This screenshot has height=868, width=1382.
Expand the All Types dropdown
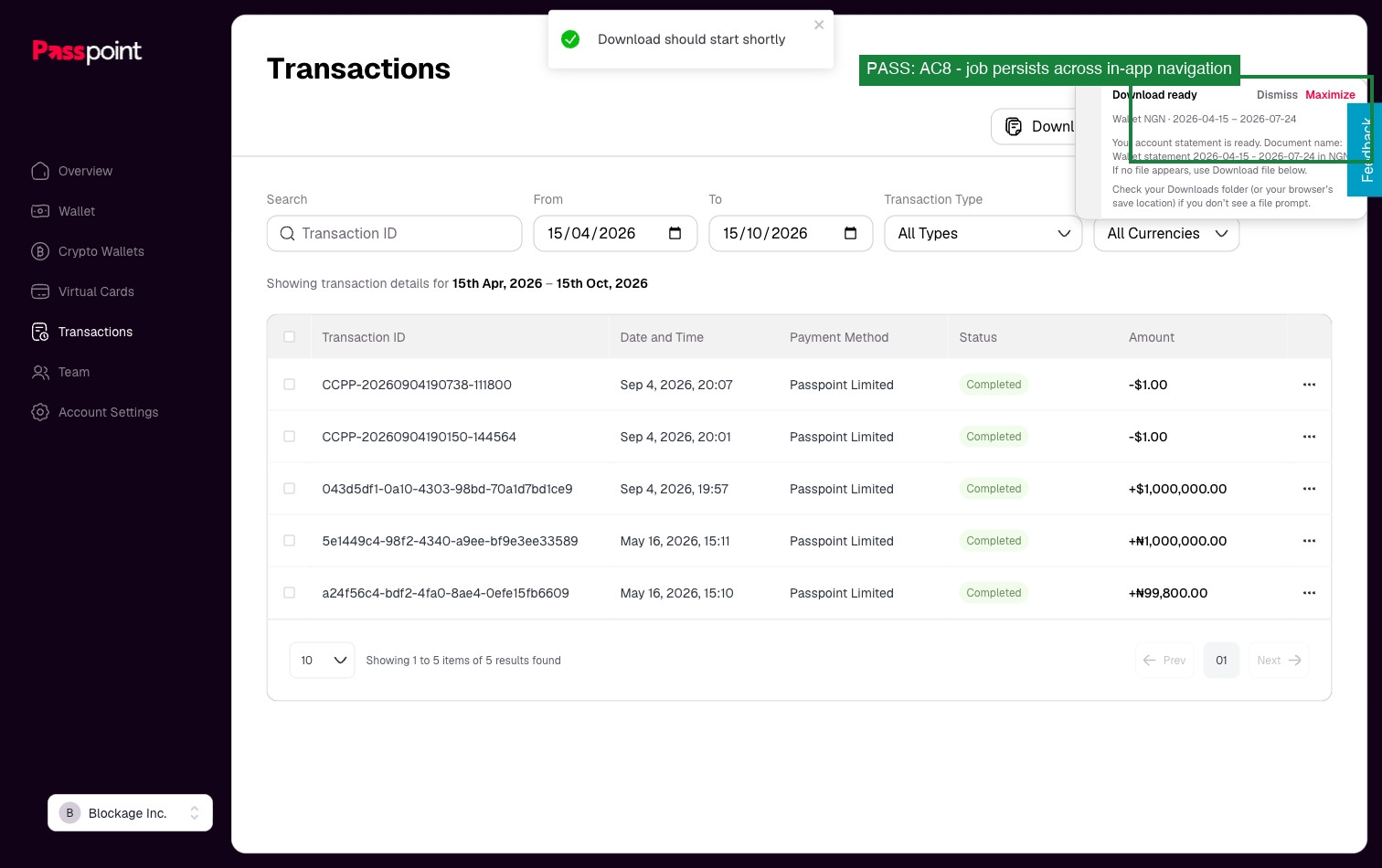(x=983, y=233)
